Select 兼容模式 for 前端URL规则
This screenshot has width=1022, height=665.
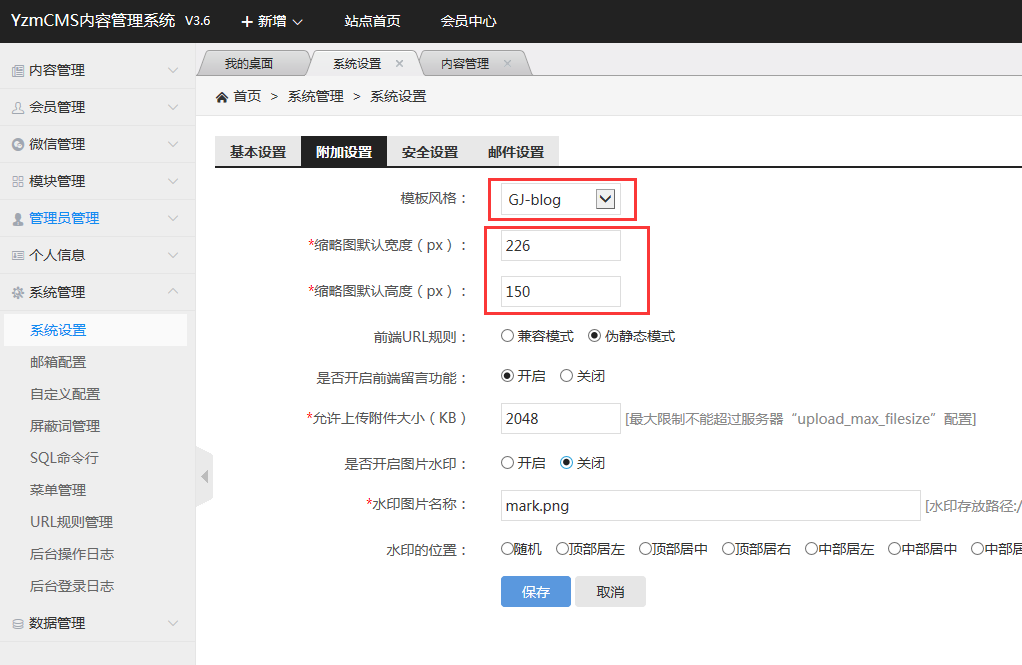coord(508,336)
